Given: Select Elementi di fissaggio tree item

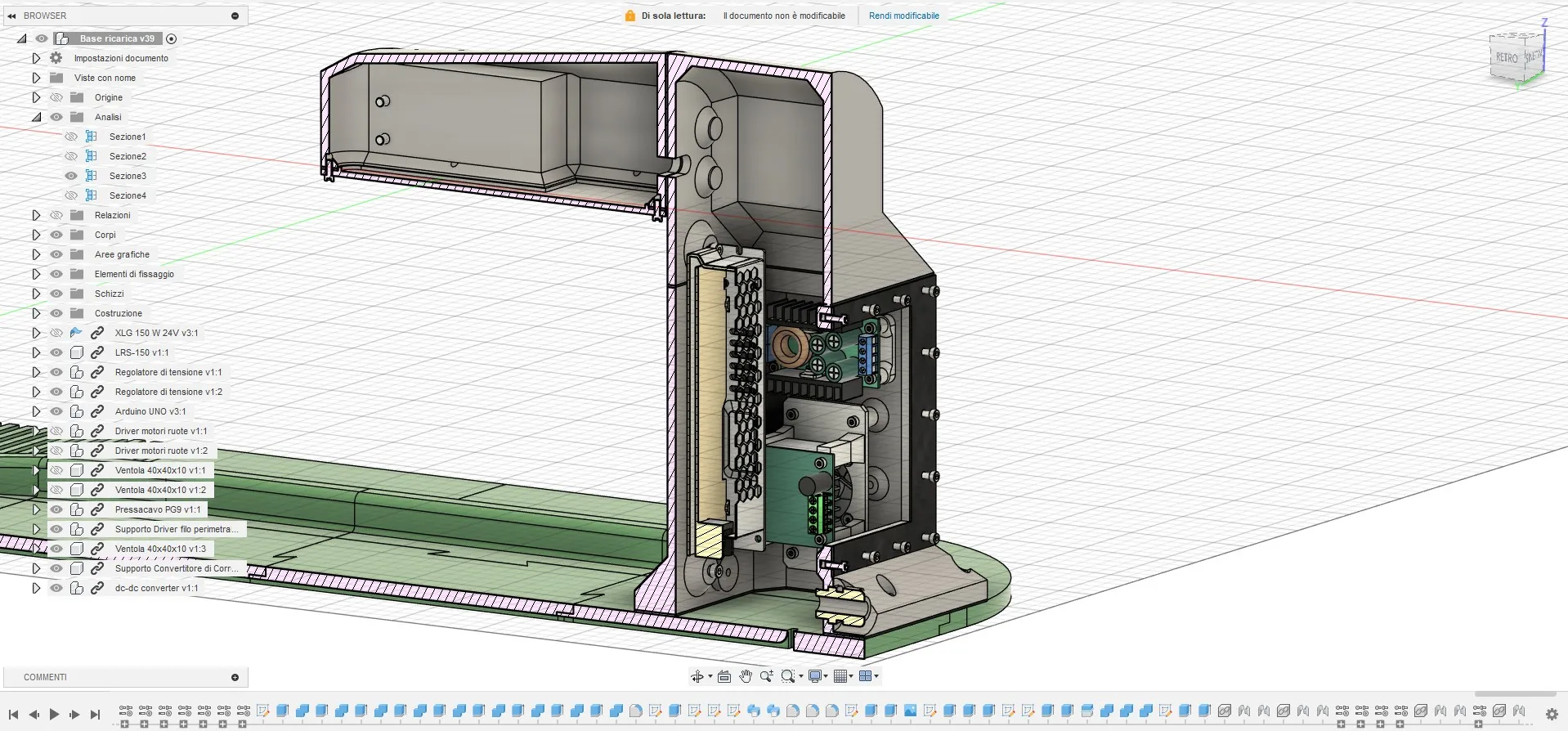Looking at the screenshot, I should pos(134,274).
